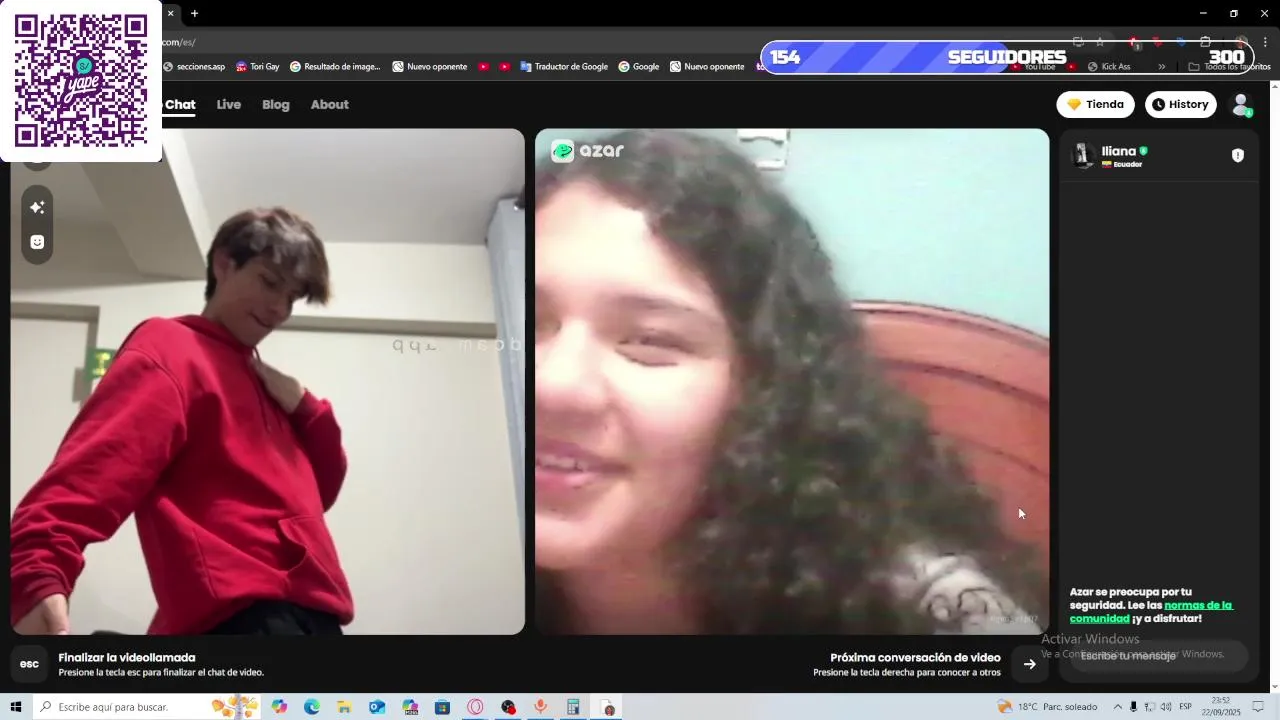The image size is (1280, 720).
Task: Switch to the Live tab
Action: click(229, 104)
